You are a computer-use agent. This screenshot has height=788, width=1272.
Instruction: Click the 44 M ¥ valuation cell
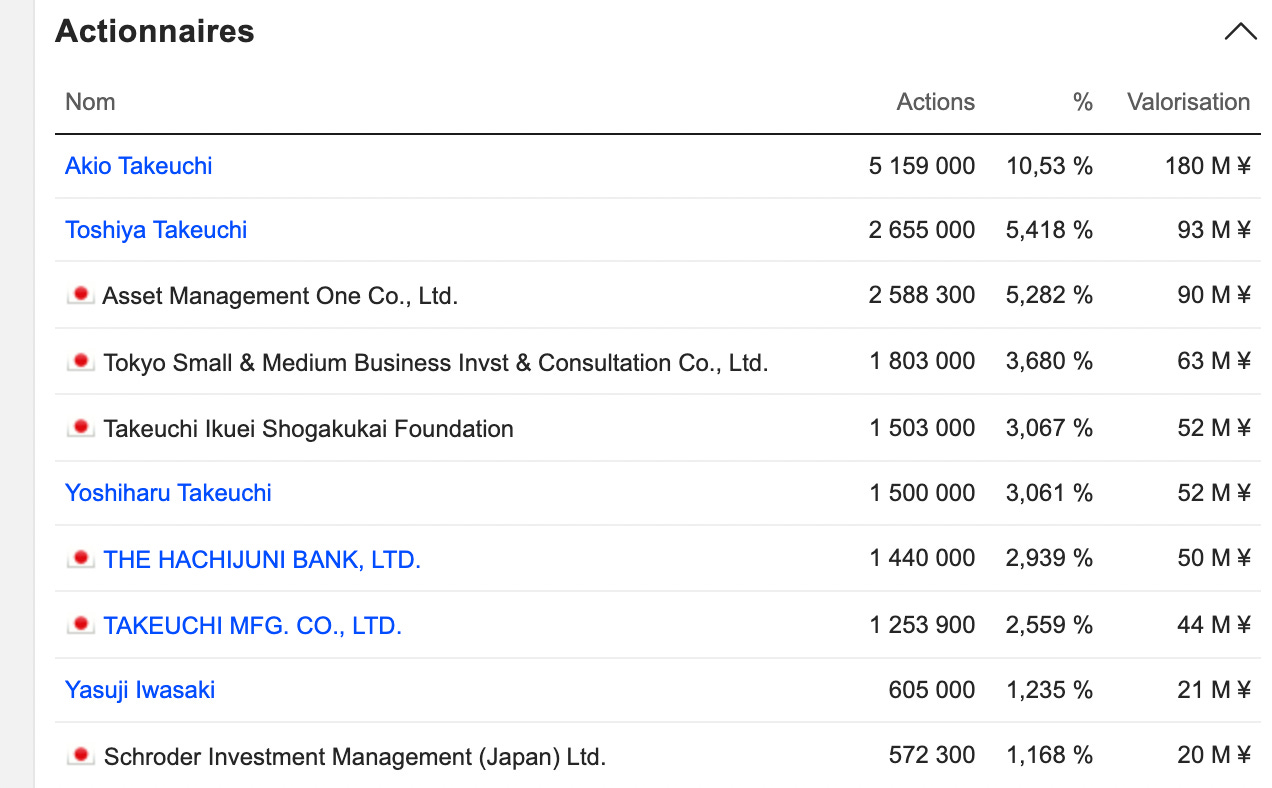(x=1214, y=625)
